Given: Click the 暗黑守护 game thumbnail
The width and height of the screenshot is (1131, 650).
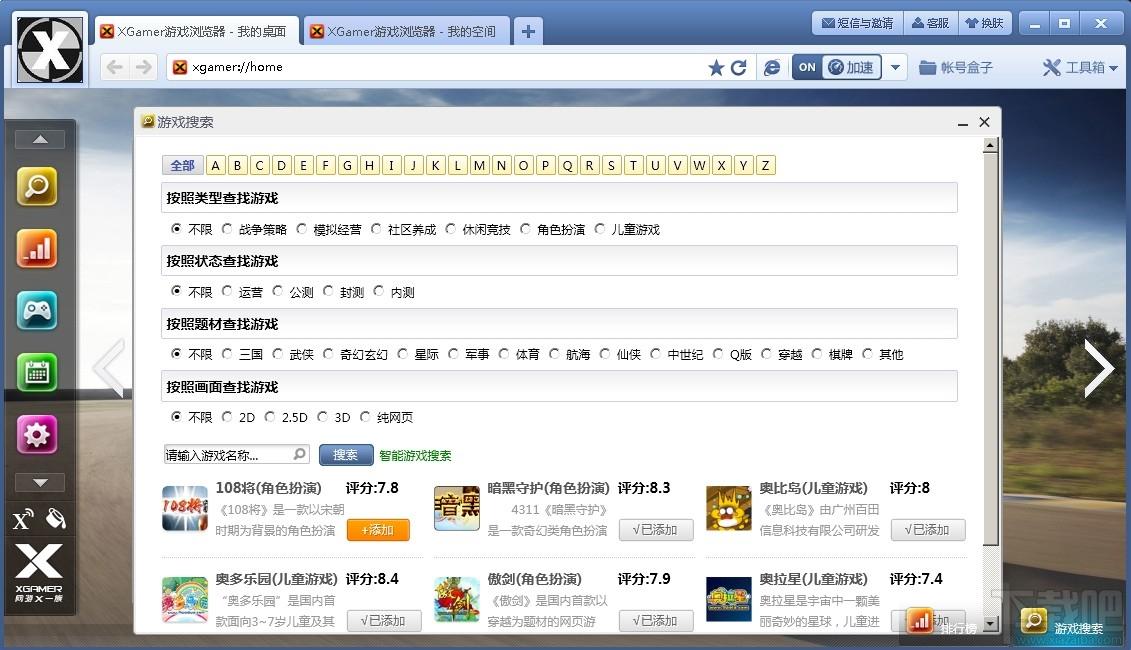Looking at the screenshot, I should (457, 509).
